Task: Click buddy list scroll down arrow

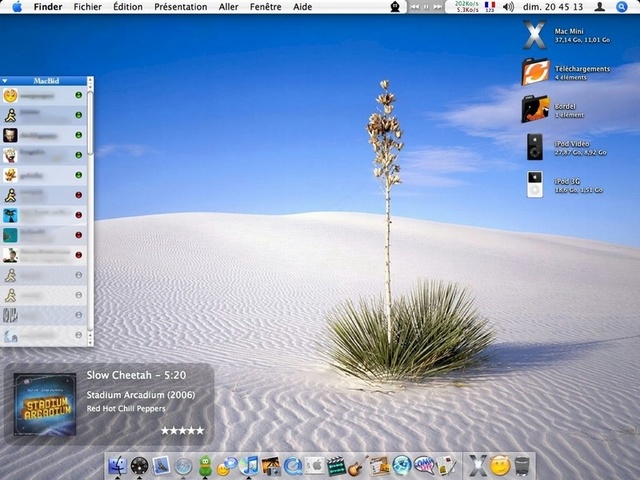Action: coord(90,342)
